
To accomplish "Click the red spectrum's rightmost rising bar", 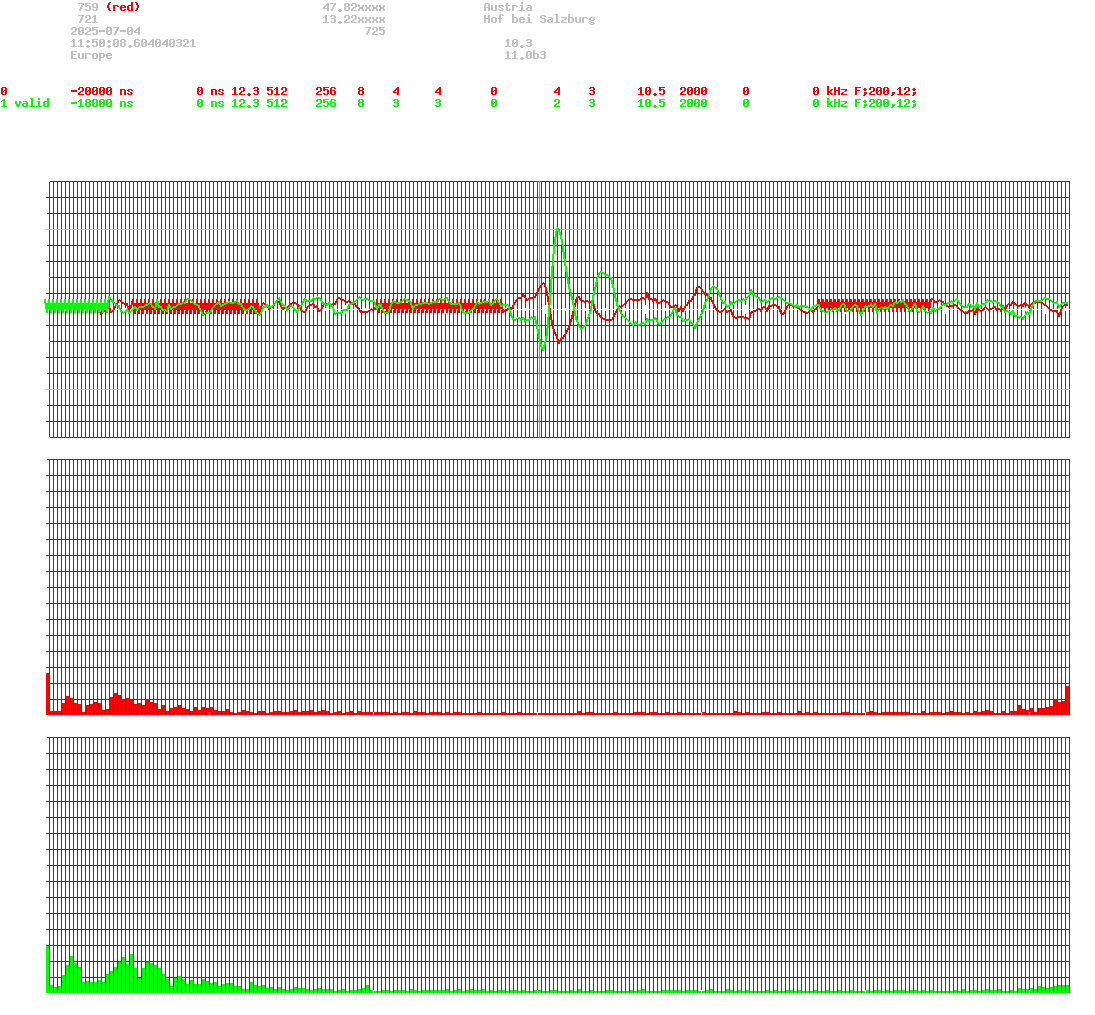I will click(1068, 700).
